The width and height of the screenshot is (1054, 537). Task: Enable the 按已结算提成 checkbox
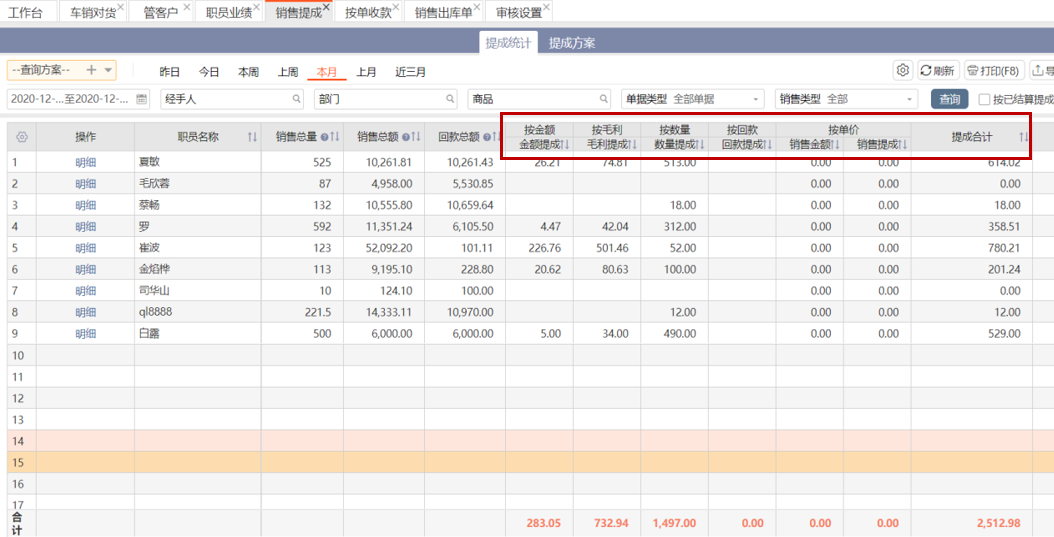(x=984, y=99)
